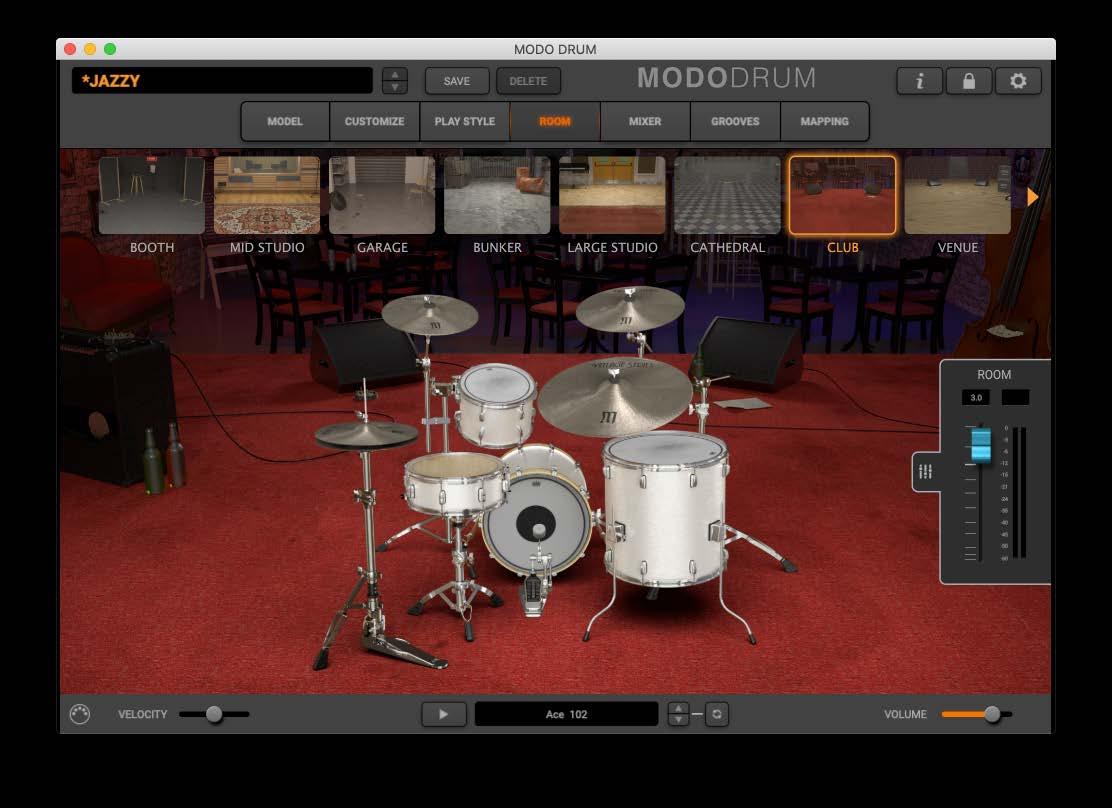1112x808 pixels.
Task: Click the CATHEDRAL room label
Action: 728,248
